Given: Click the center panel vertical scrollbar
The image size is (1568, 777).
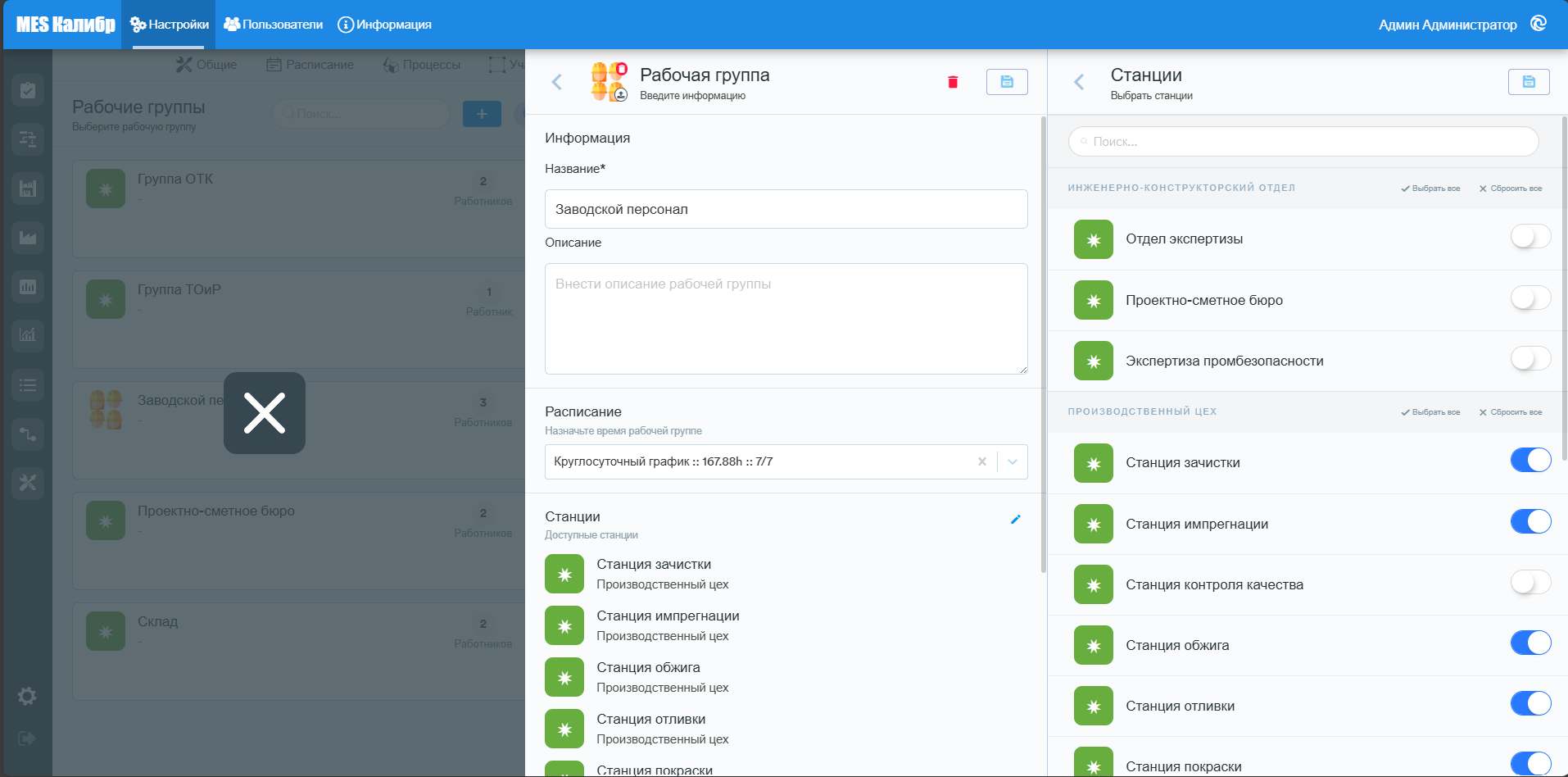Looking at the screenshot, I should [x=1043, y=344].
